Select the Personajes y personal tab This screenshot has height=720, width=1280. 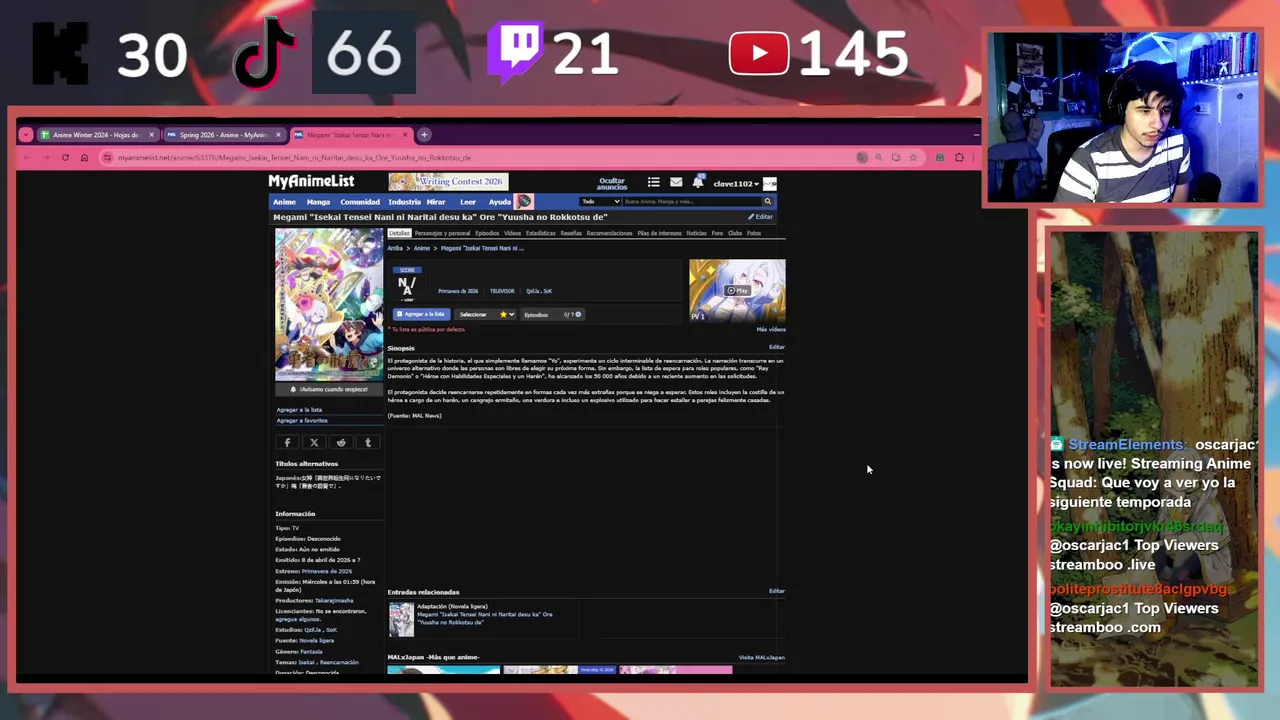click(442, 233)
